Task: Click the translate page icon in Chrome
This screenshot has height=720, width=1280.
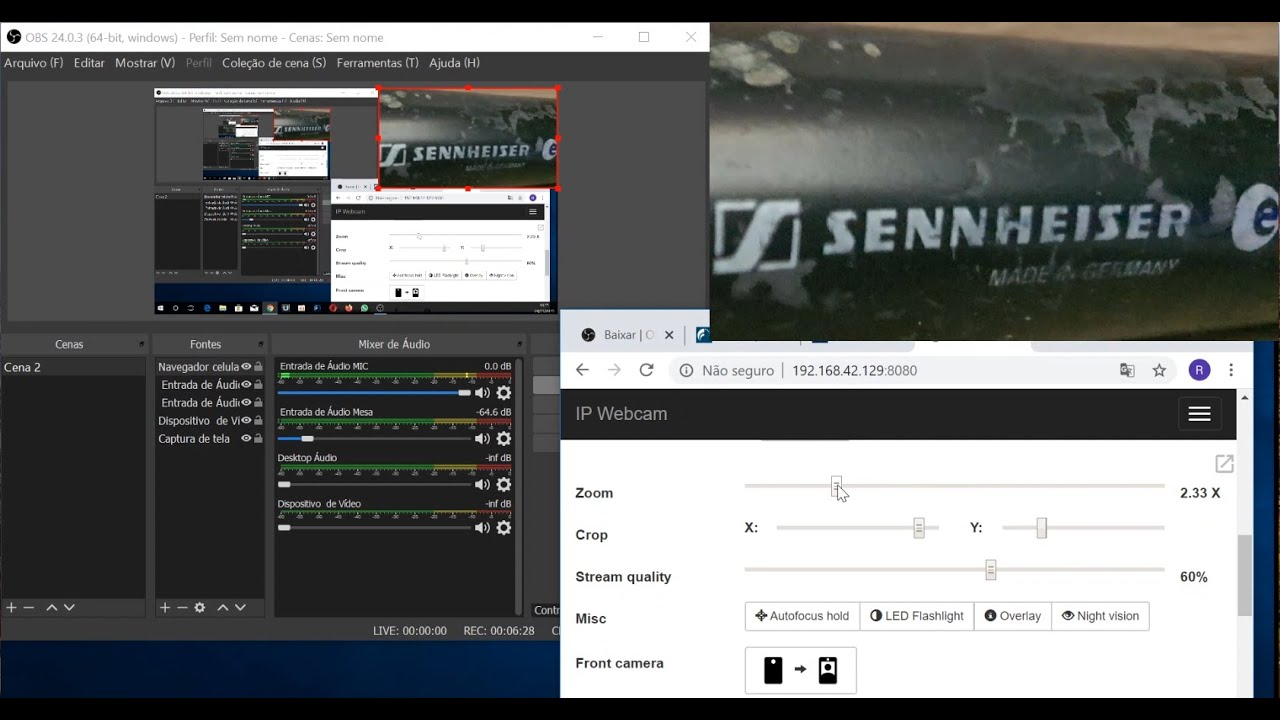Action: click(1127, 370)
